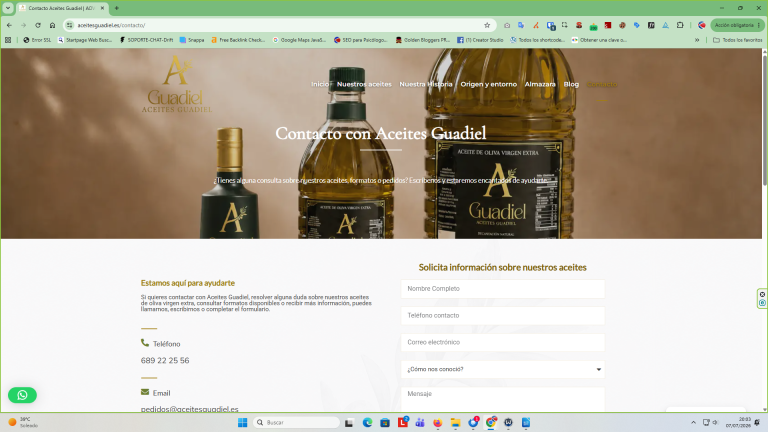
Task: Open Microsoft Store from taskbar
Action: pyautogui.click(x=385, y=422)
